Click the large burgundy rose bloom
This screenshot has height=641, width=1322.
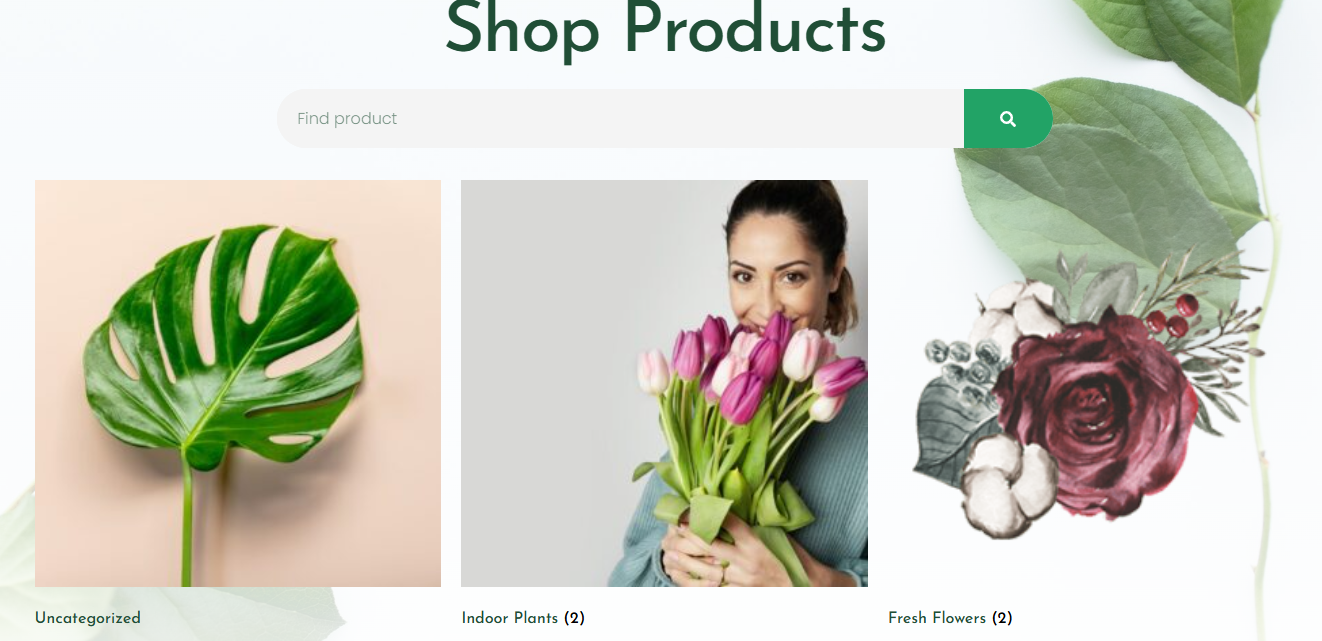coord(1095,415)
